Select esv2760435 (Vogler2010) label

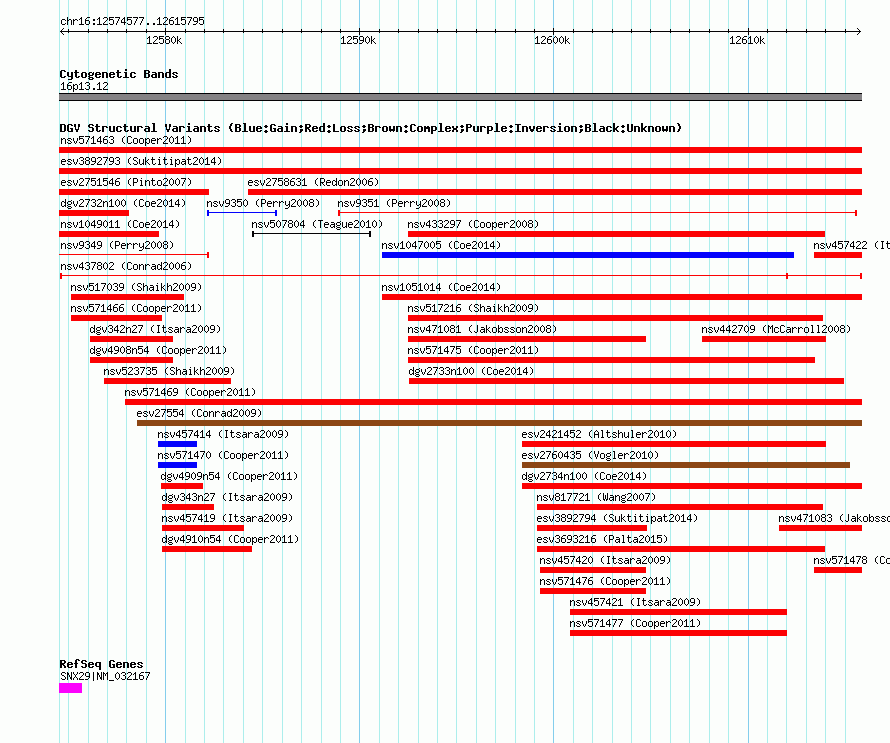click(590, 455)
